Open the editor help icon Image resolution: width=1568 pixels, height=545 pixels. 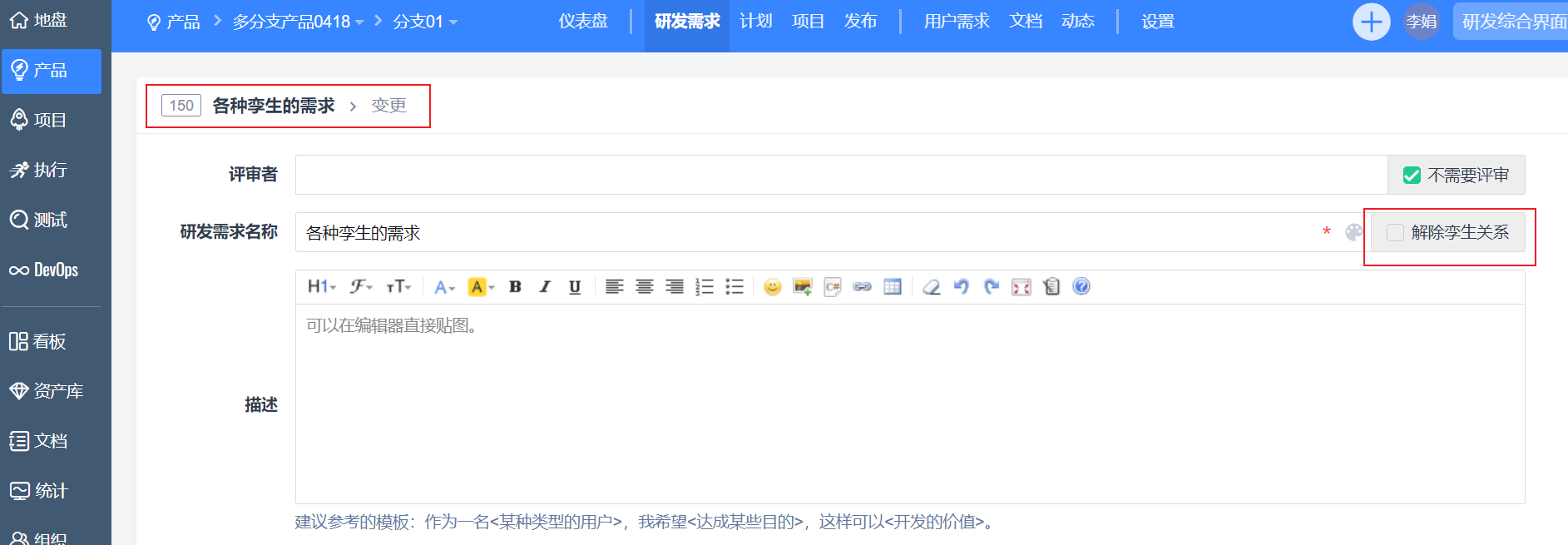click(1081, 286)
